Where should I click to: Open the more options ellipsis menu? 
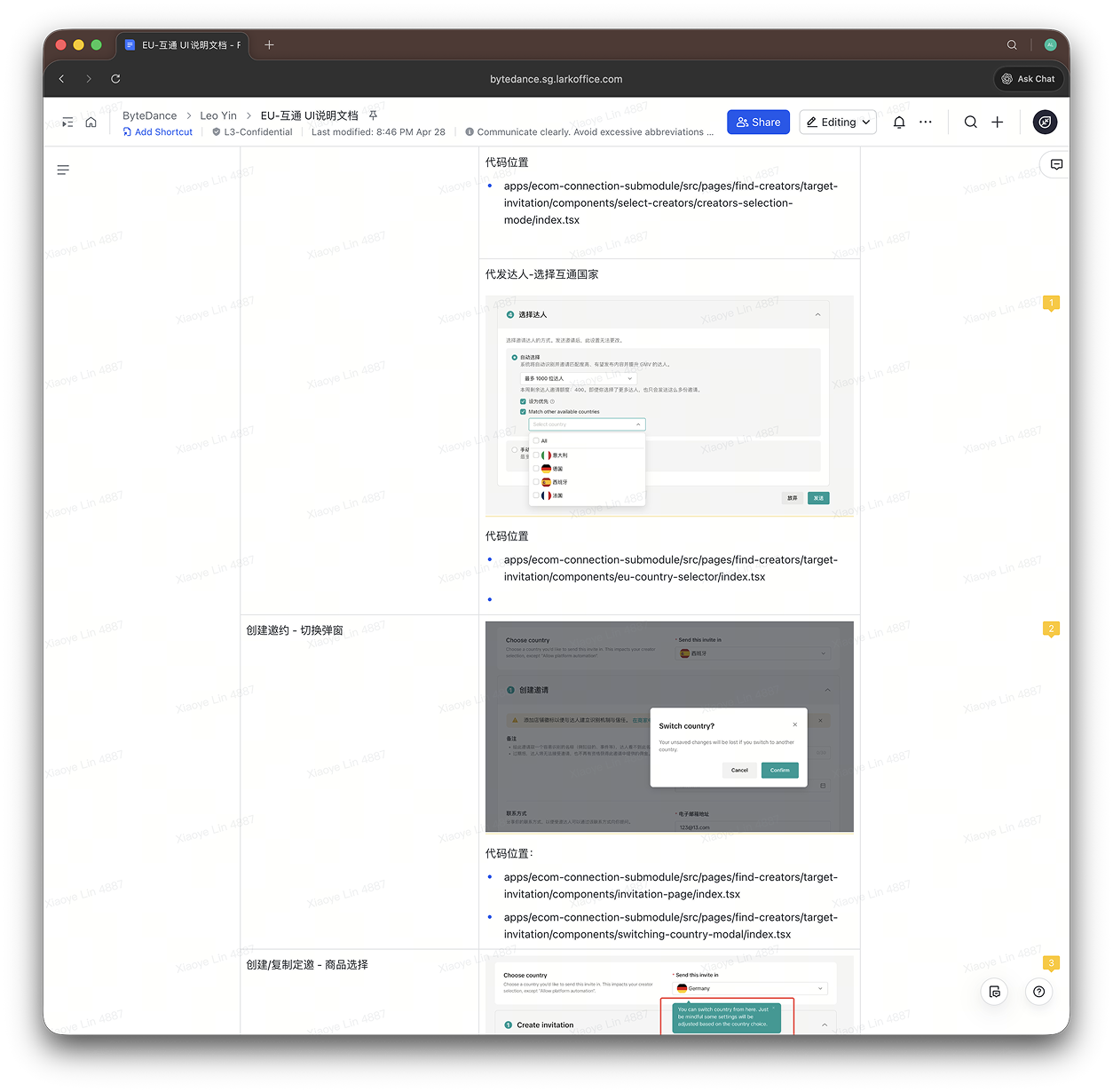(926, 123)
